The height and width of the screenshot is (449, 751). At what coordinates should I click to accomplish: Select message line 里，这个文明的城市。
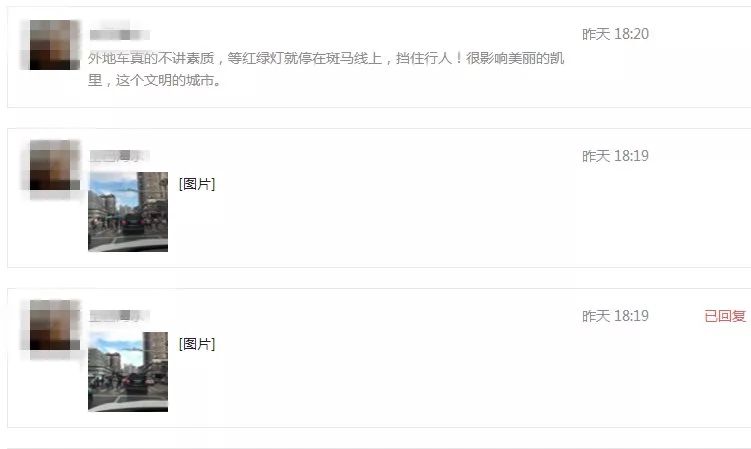155,80
